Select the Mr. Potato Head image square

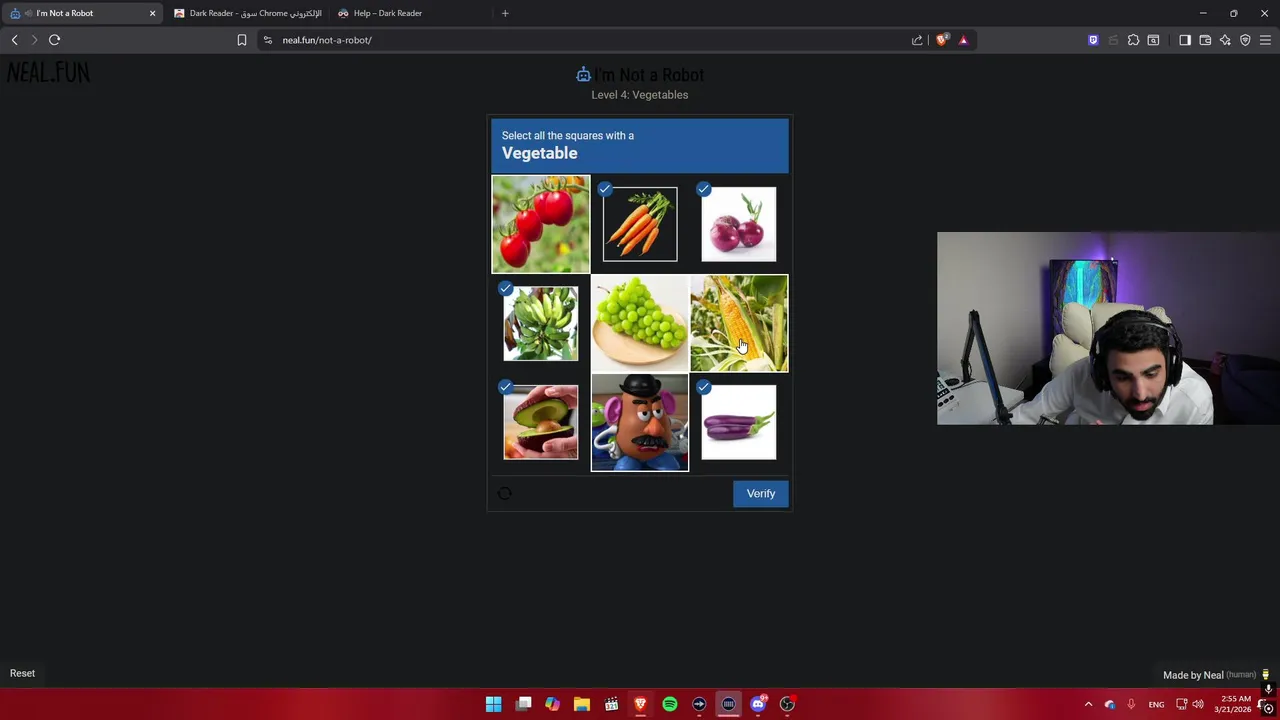point(640,422)
